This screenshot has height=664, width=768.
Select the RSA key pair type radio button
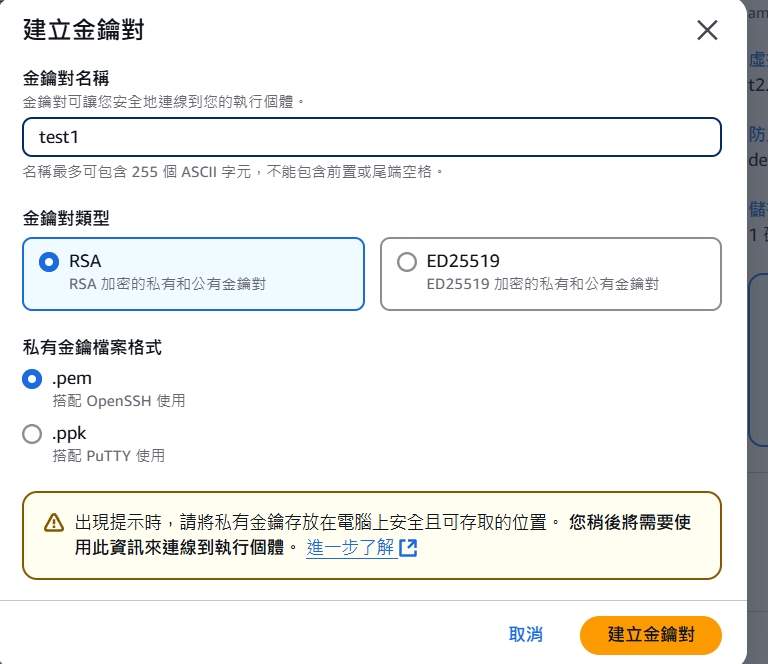pos(48,262)
